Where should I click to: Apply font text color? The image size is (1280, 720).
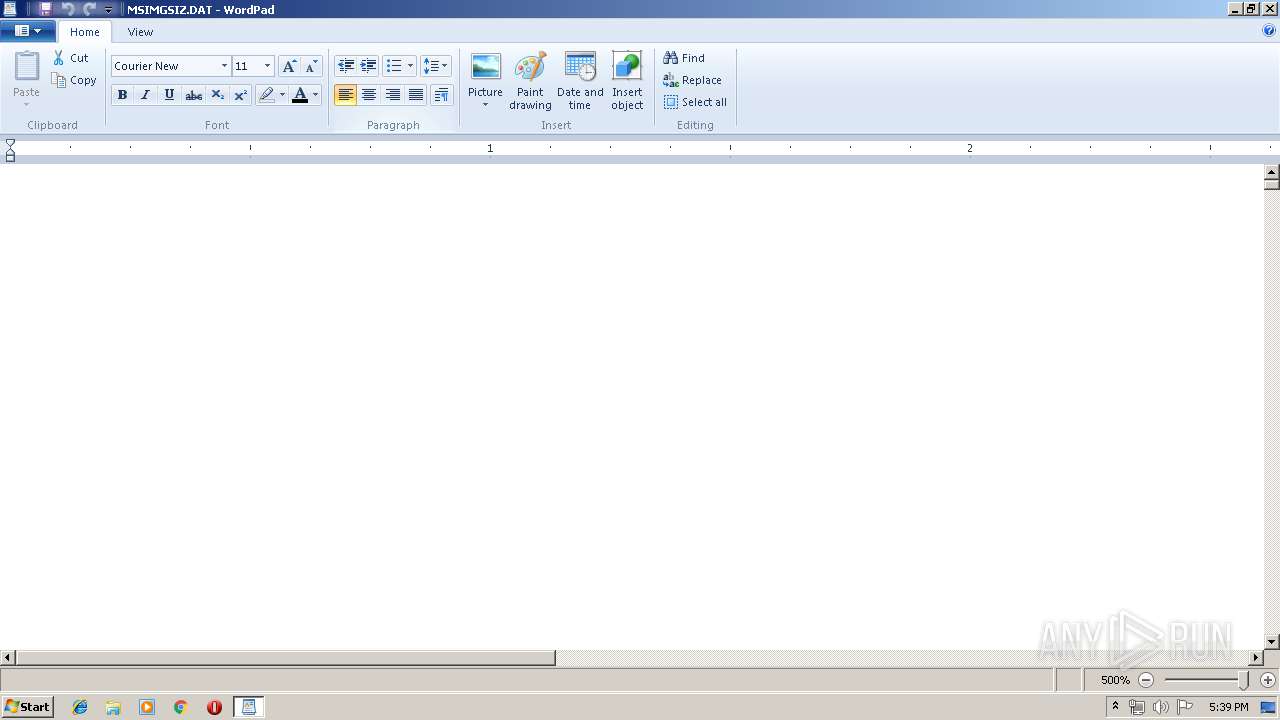coord(299,95)
